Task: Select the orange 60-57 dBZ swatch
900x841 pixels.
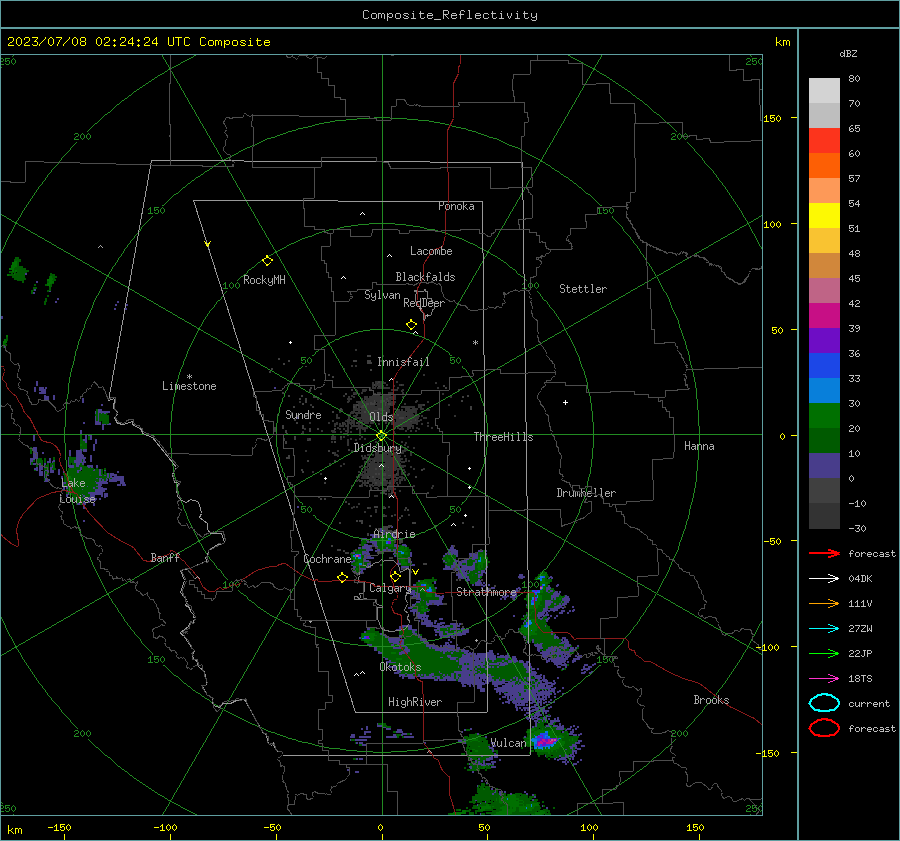Action: [824, 165]
